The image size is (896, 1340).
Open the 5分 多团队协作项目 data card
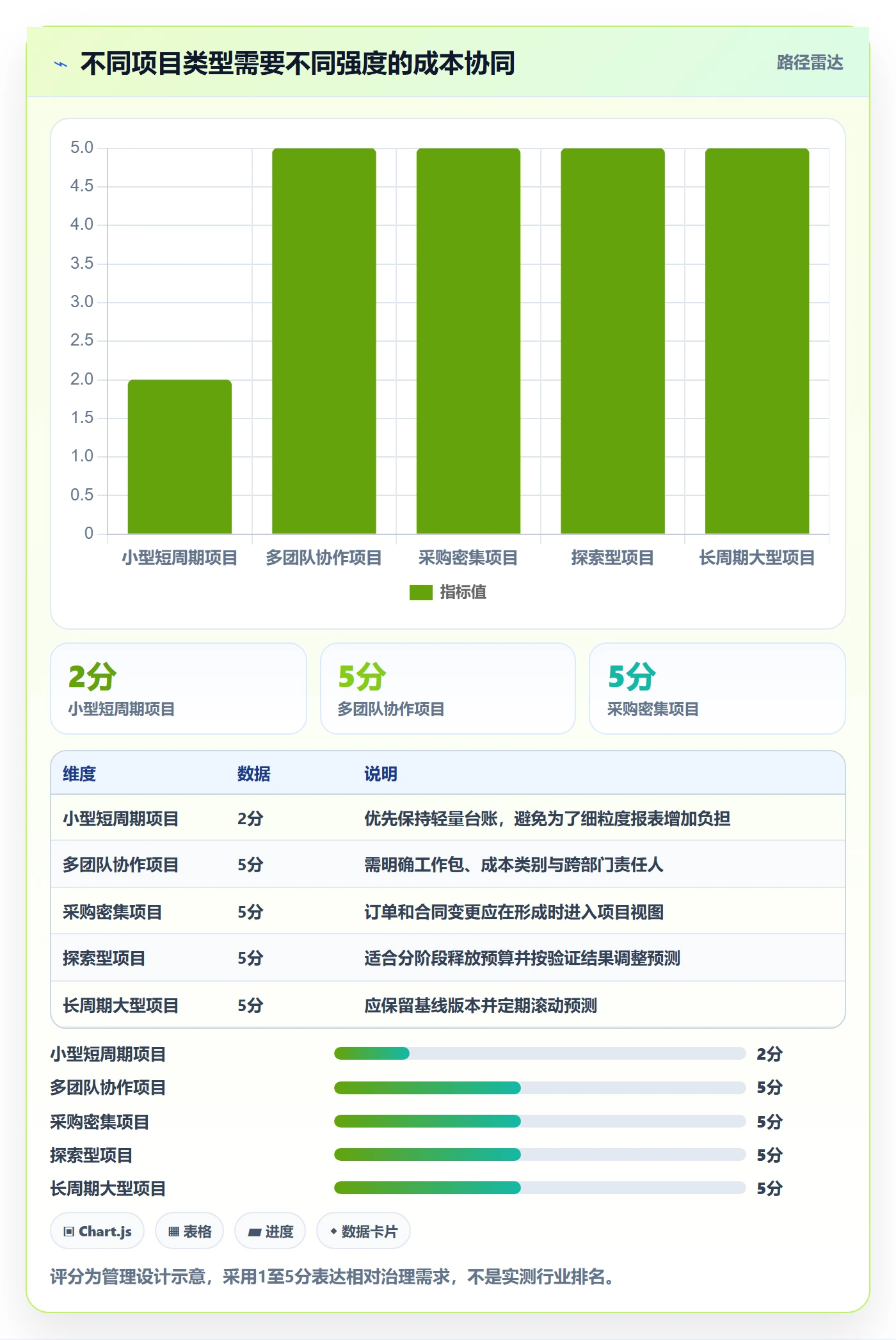tap(448, 689)
